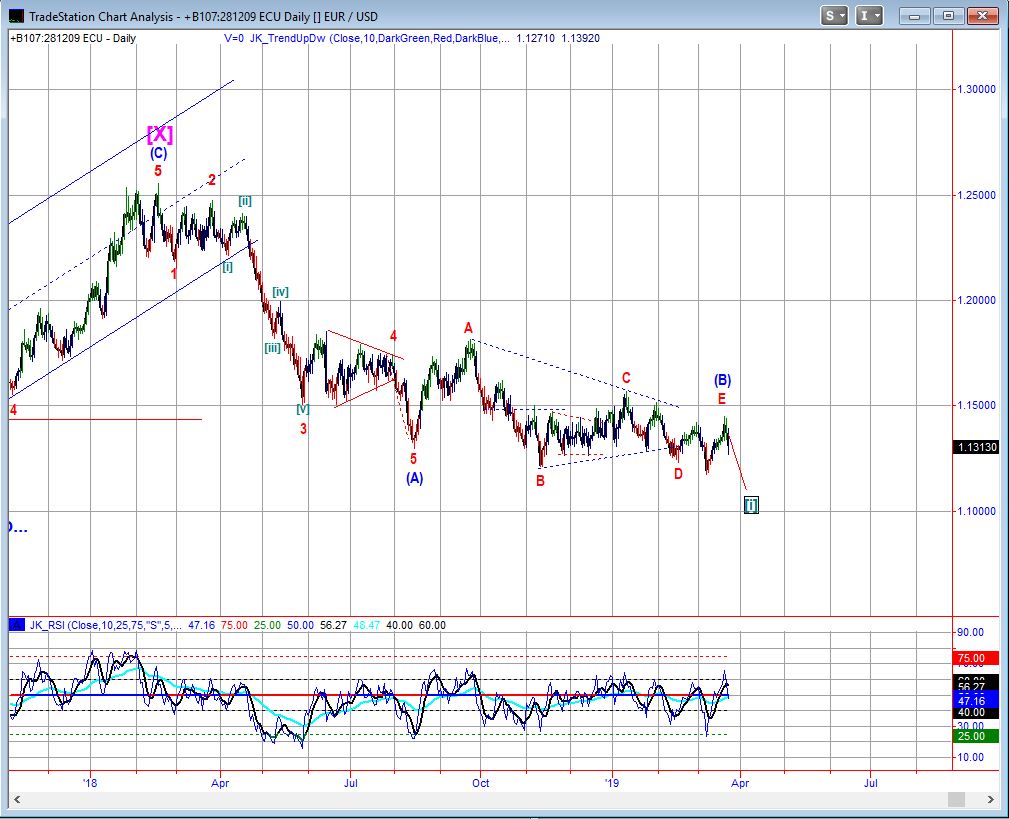Click the current price tag 1.13130
1009x819 pixels.
pyautogui.click(x=976, y=447)
